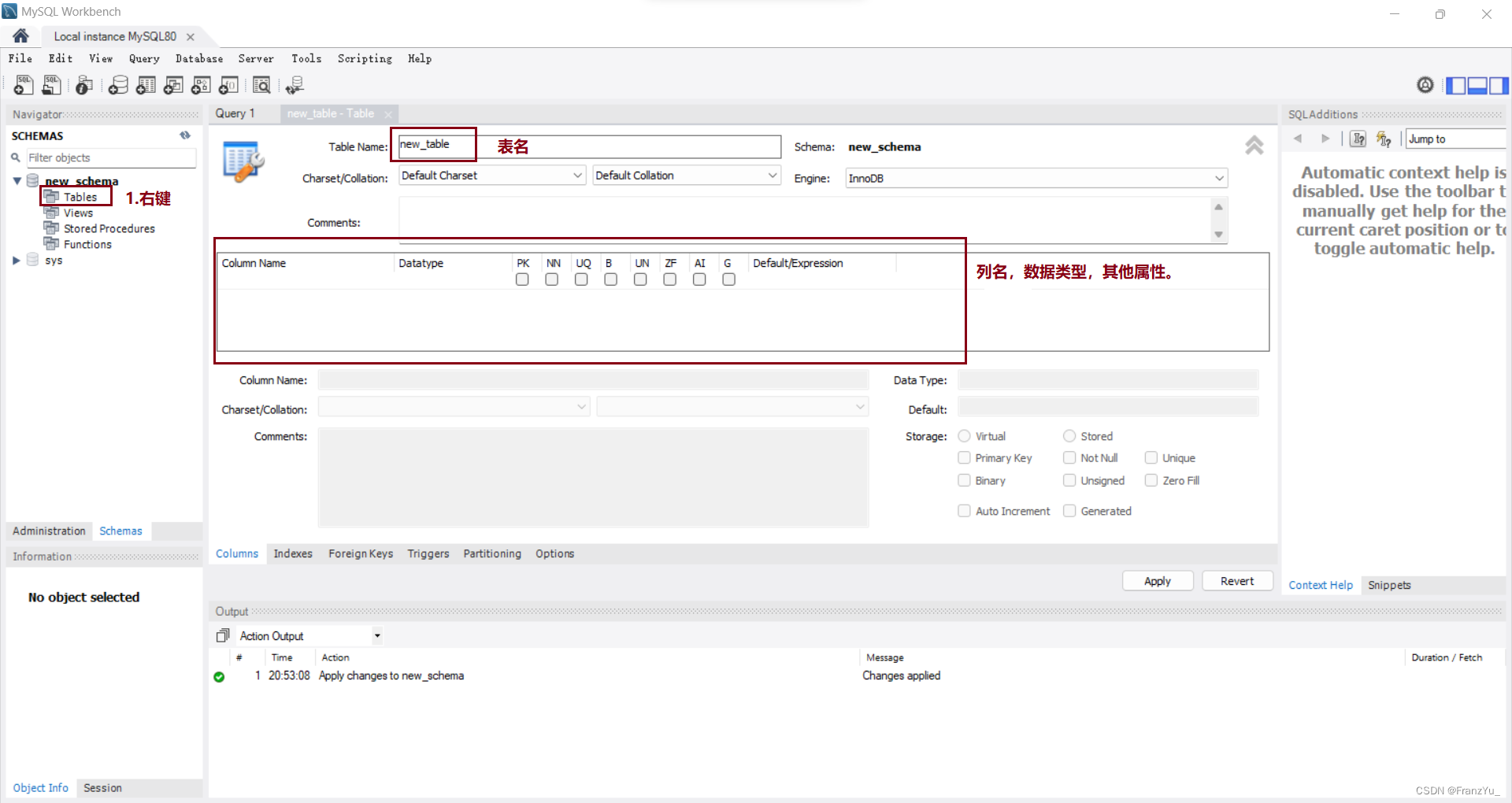Open the Triggers tab
The height and width of the screenshot is (803, 1512).
(428, 553)
